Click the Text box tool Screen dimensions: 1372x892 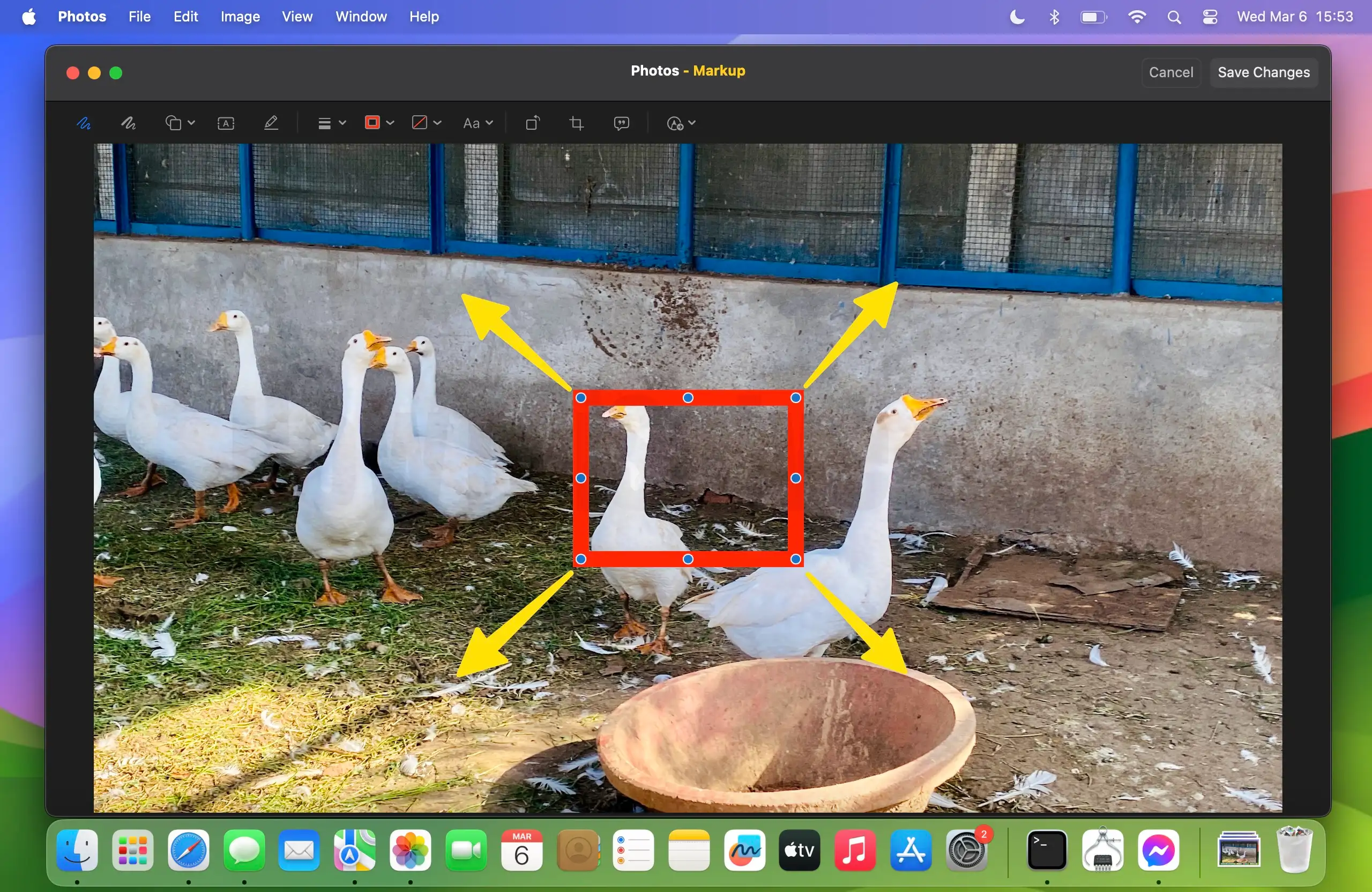click(x=226, y=123)
